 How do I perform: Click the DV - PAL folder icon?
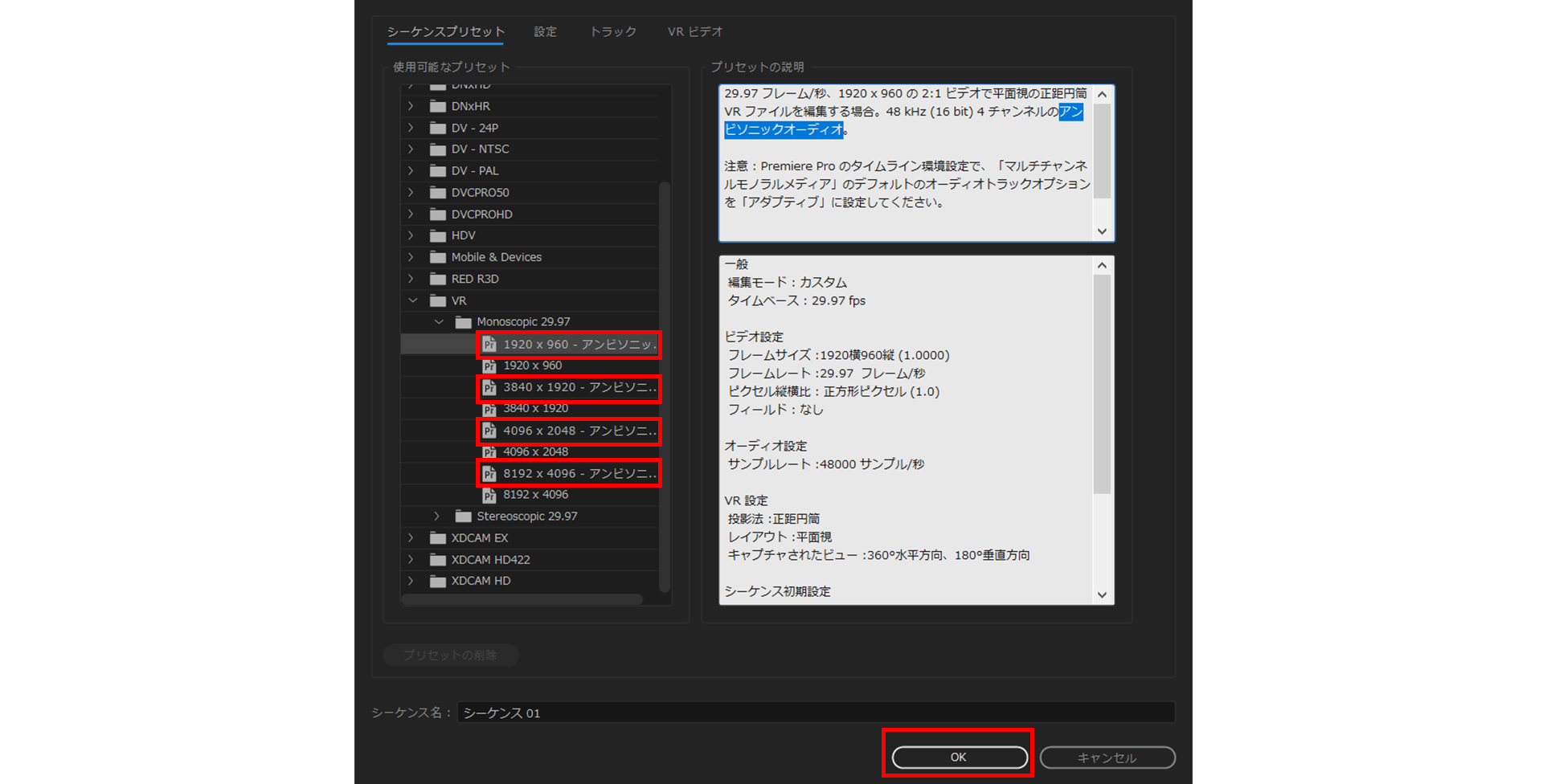438,171
